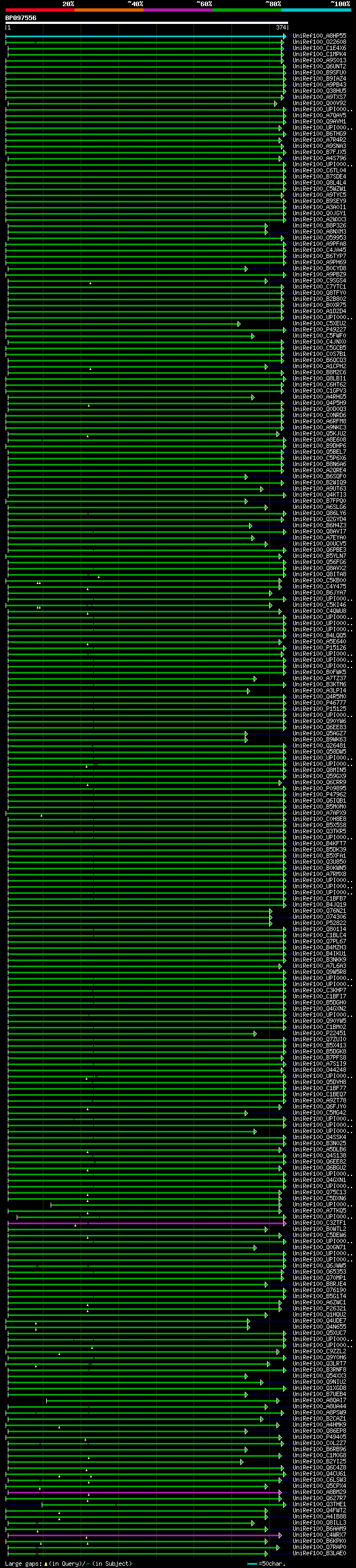The width and height of the screenshot is (356, 1568).
Task: Open hit UniRef100_Q22608
Action: [x=319, y=42]
